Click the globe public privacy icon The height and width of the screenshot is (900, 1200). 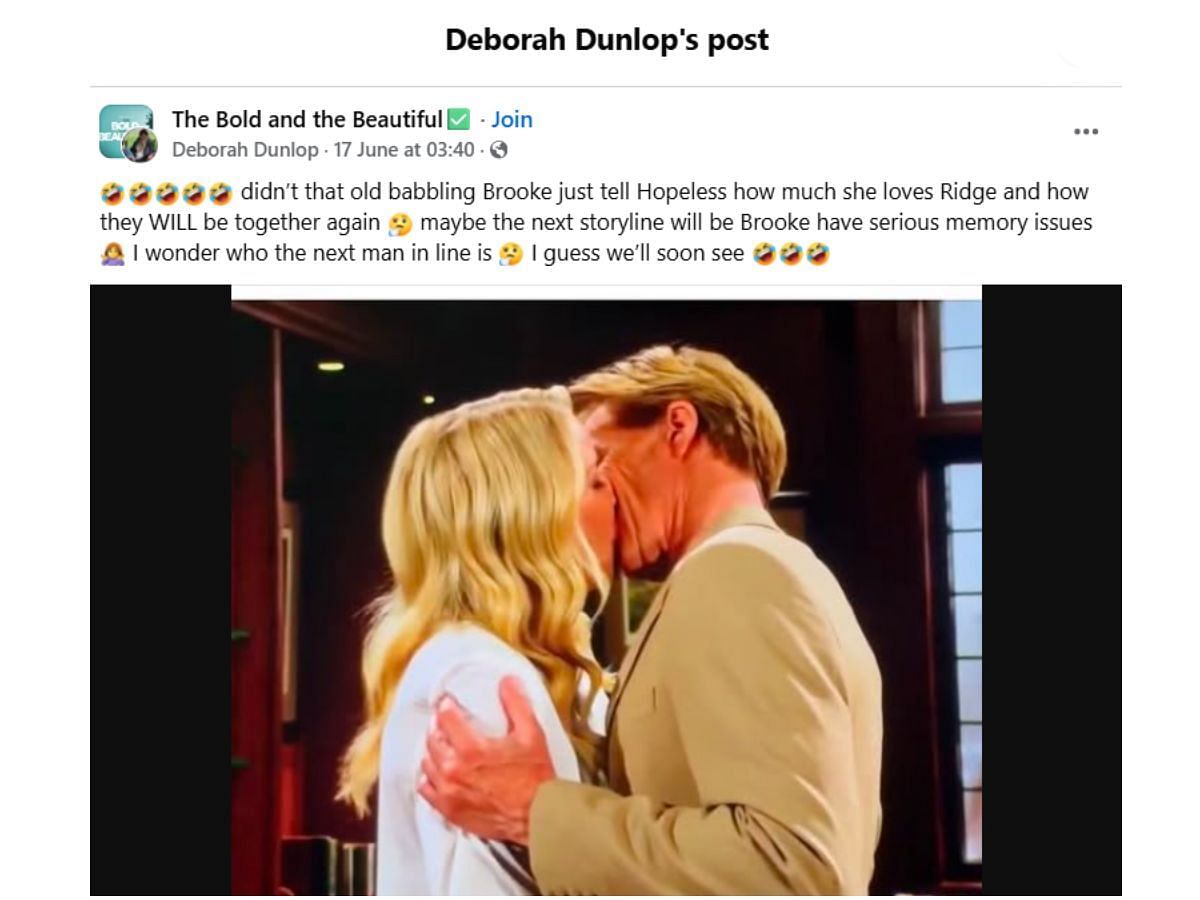[x=499, y=150]
